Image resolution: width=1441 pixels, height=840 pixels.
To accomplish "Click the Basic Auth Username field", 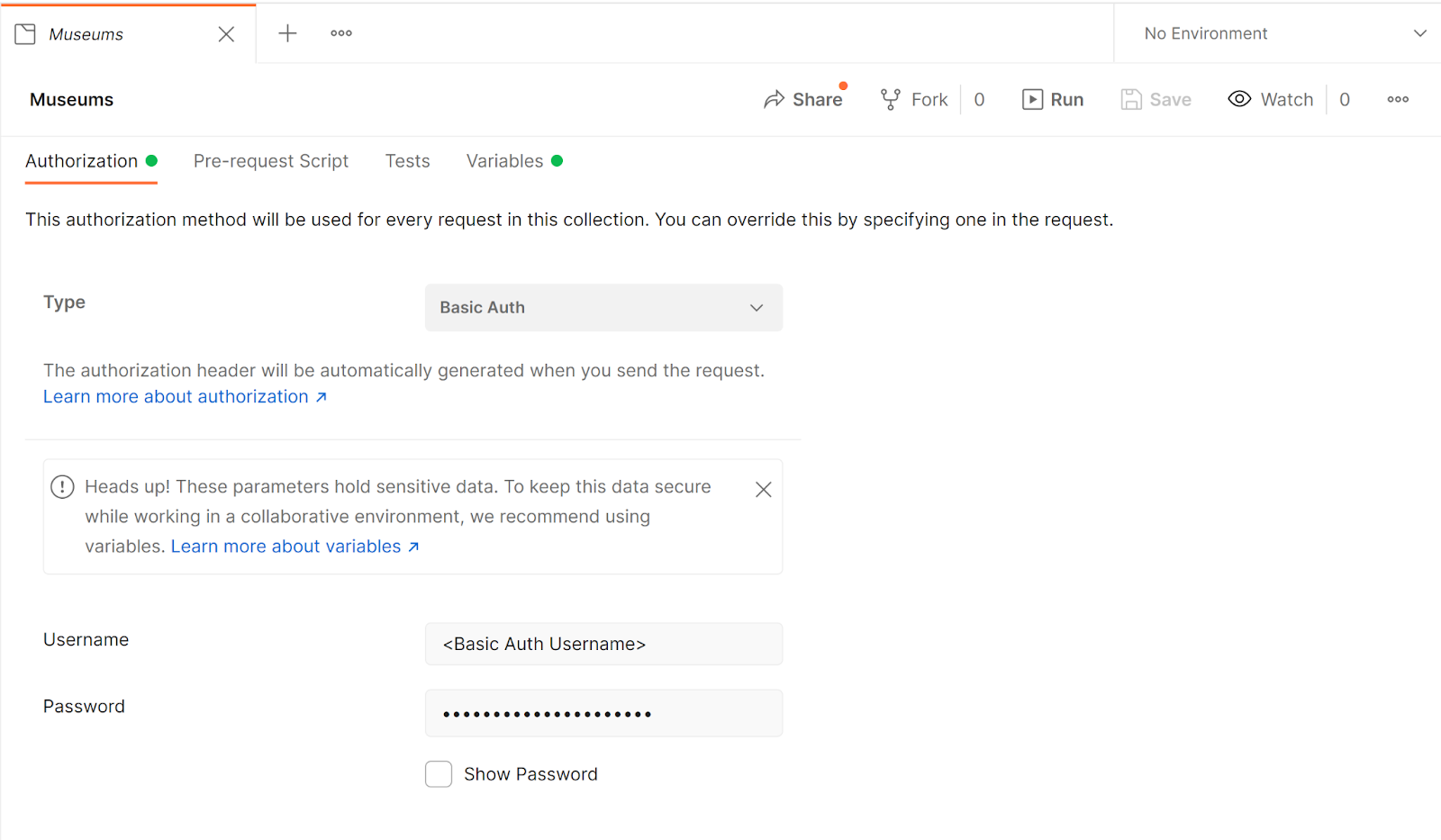I will point(603,644).
